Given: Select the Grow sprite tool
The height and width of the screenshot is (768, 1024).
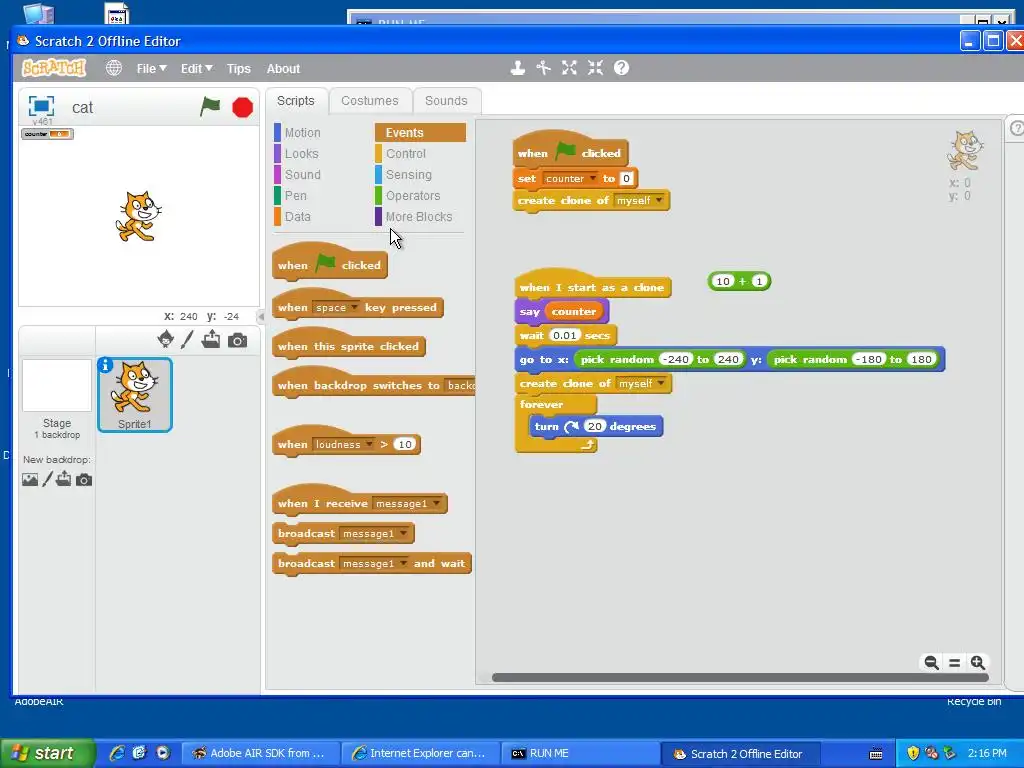Looking at the screenshot, I should 569,68.
